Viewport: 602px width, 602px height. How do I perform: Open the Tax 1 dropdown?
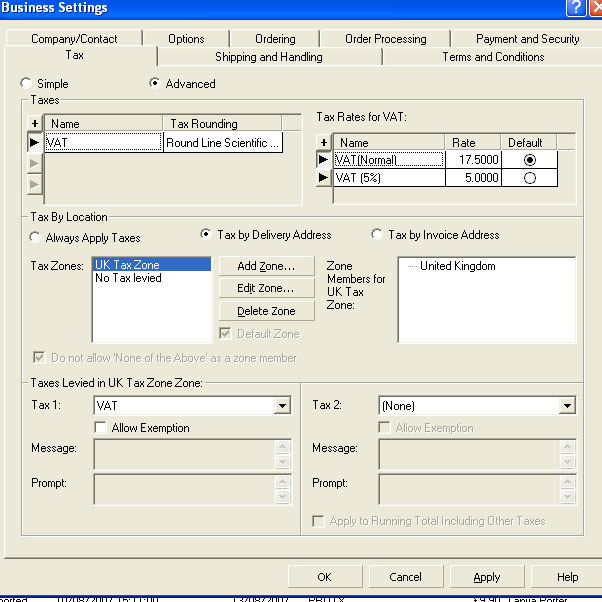click(282, 406)
